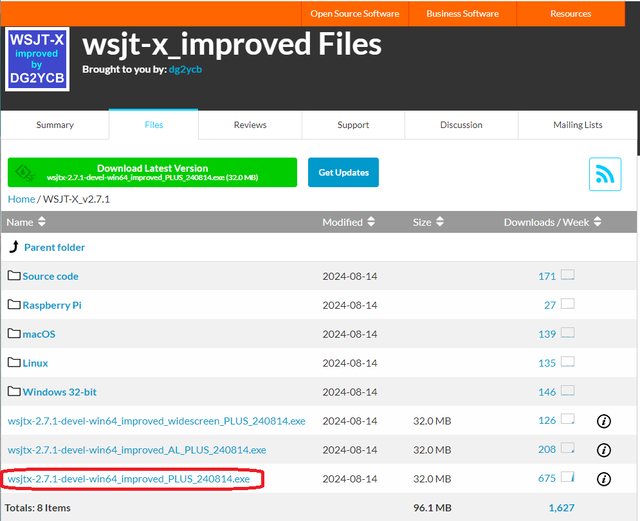Image resolution: width=640 pixels, height=521 pixels.
Task: Open the Windows 32-bit folder link
Action: click(x=60, y=392)
